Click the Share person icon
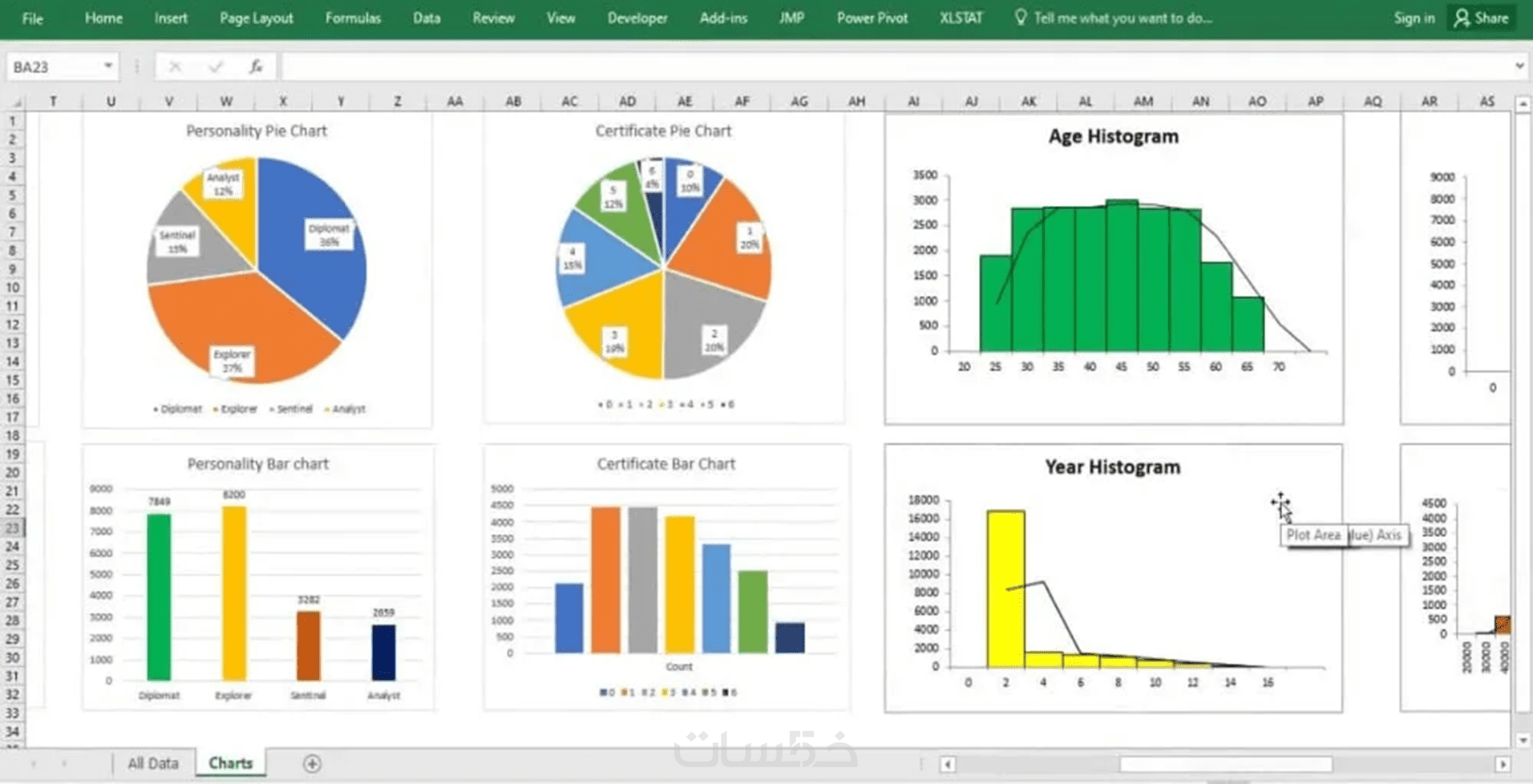This screenshot has height=784, width=1533. (1462, 18)
